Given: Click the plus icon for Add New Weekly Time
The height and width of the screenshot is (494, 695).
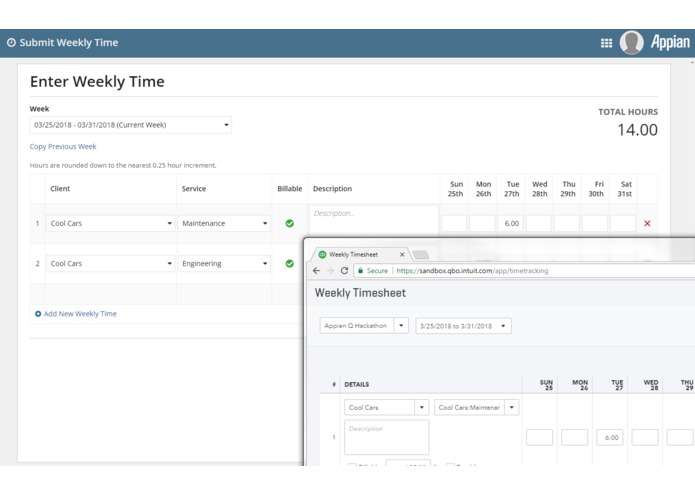Looking at the screenshot, I should [38, 314].
